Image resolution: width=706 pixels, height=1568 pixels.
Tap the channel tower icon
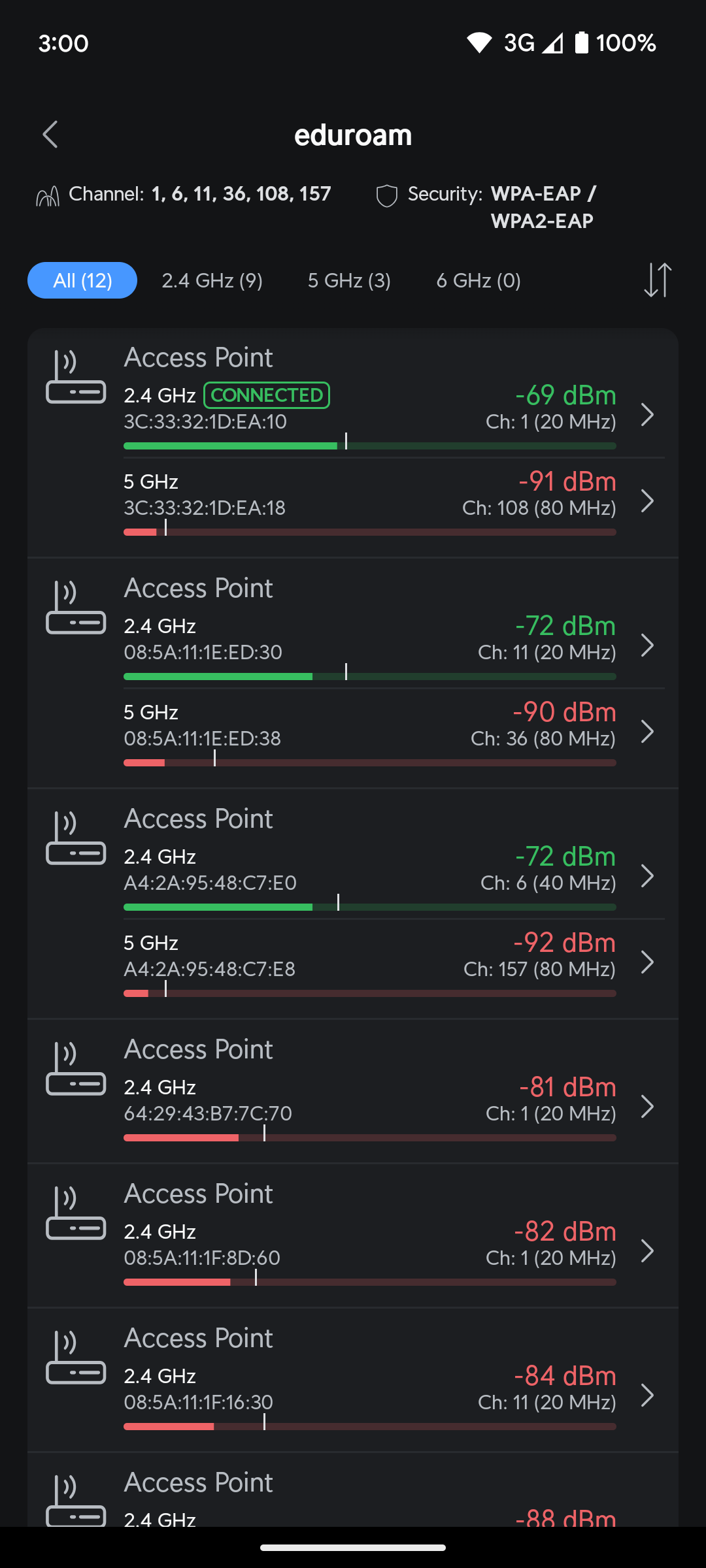coord(48,195)
